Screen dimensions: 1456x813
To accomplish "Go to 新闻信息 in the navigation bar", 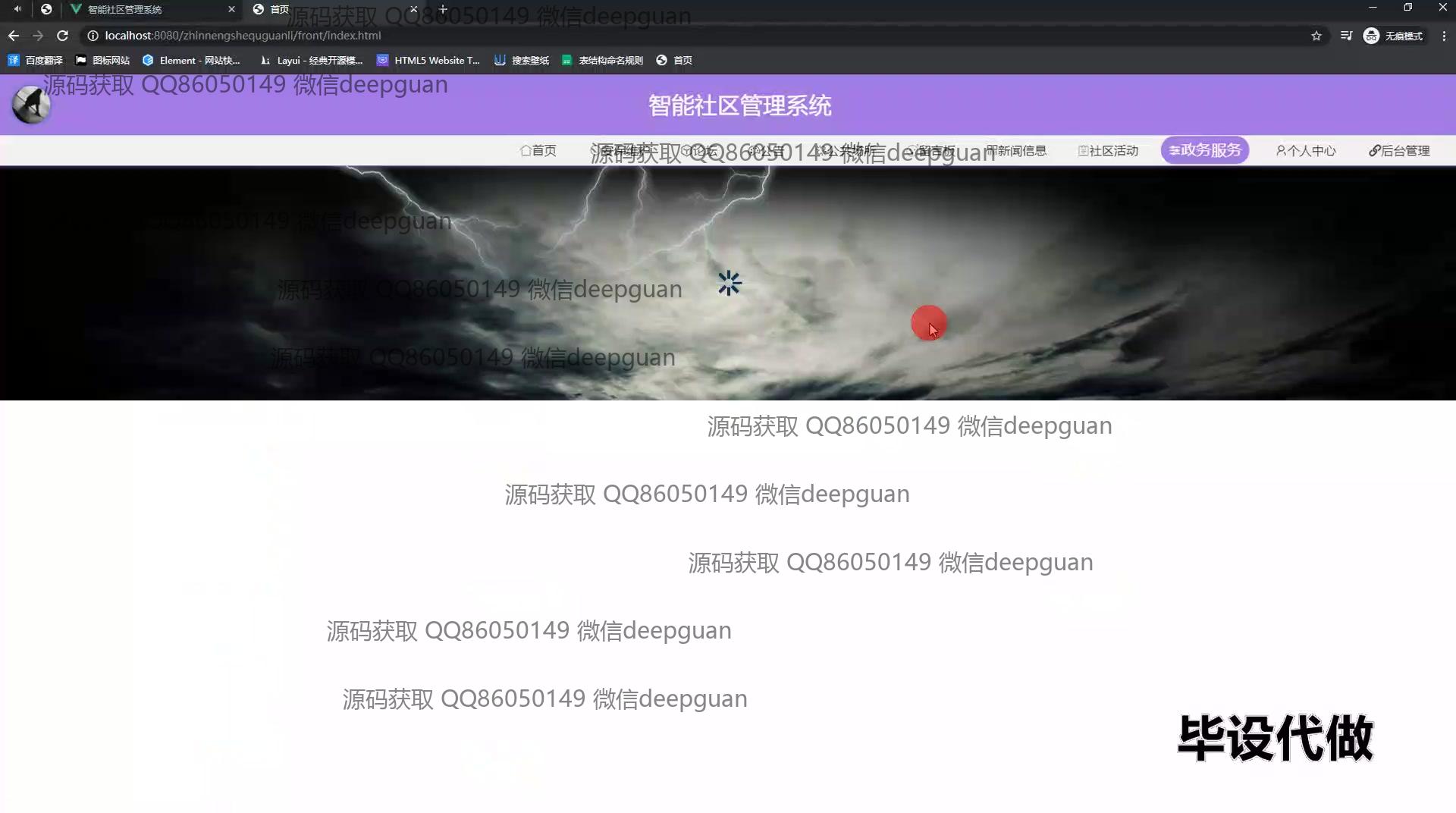I will point(1016,151).
